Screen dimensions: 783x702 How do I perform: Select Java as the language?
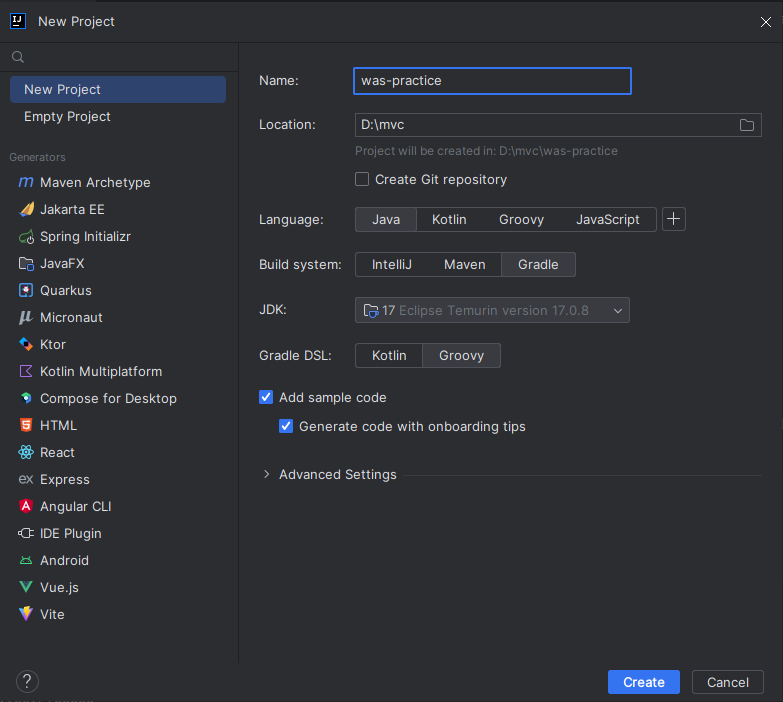[x=386, y=220]
